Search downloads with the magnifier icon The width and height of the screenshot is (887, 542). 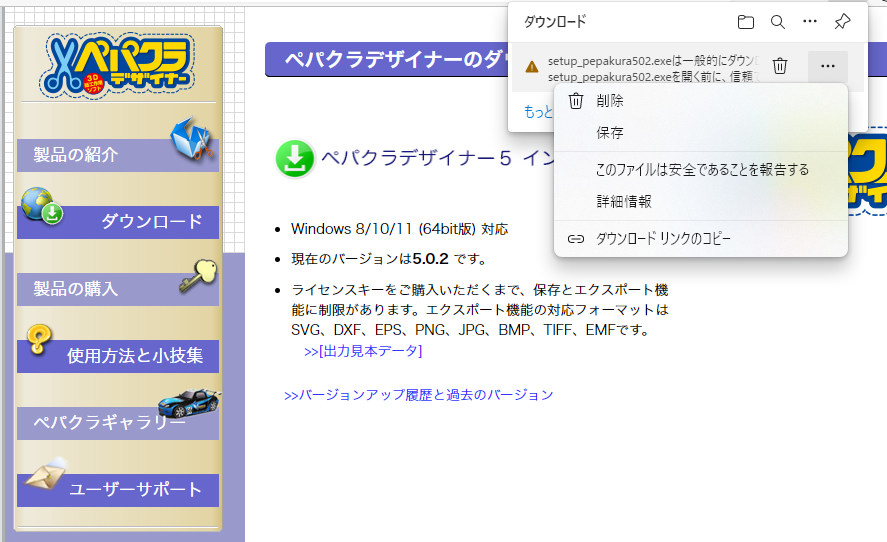(778, 22)
